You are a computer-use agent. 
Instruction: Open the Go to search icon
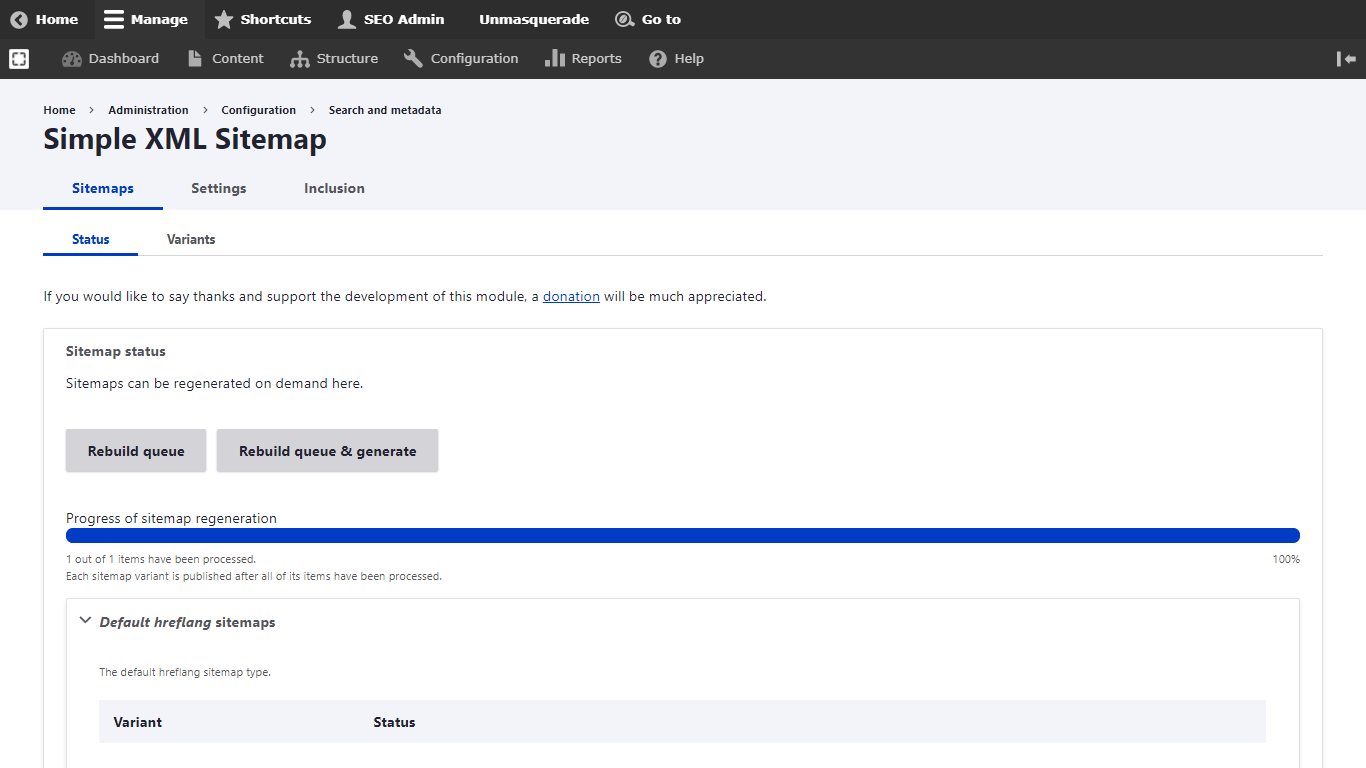(624, 19)
